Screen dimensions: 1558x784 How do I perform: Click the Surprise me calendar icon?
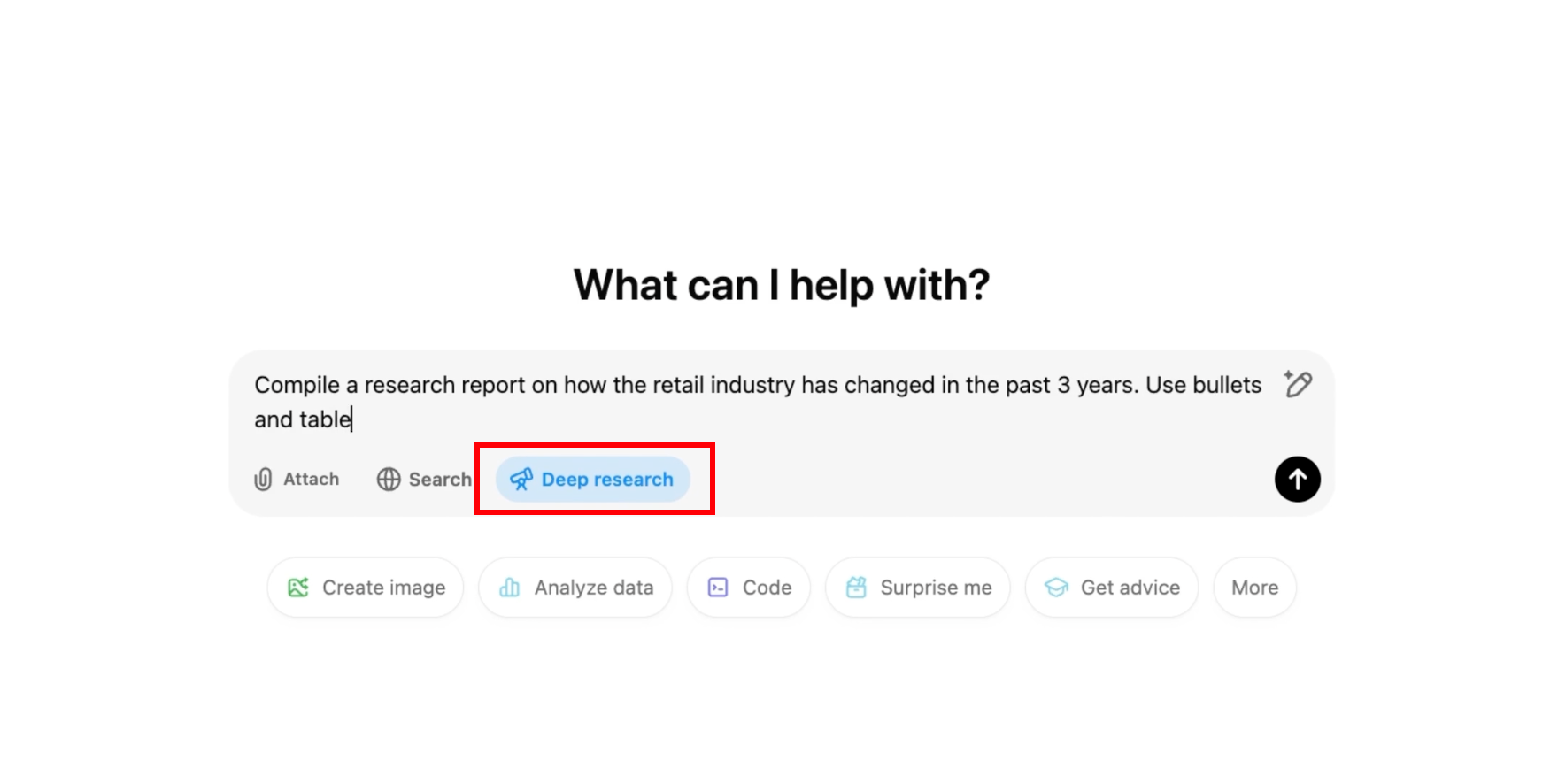[856, 588]
